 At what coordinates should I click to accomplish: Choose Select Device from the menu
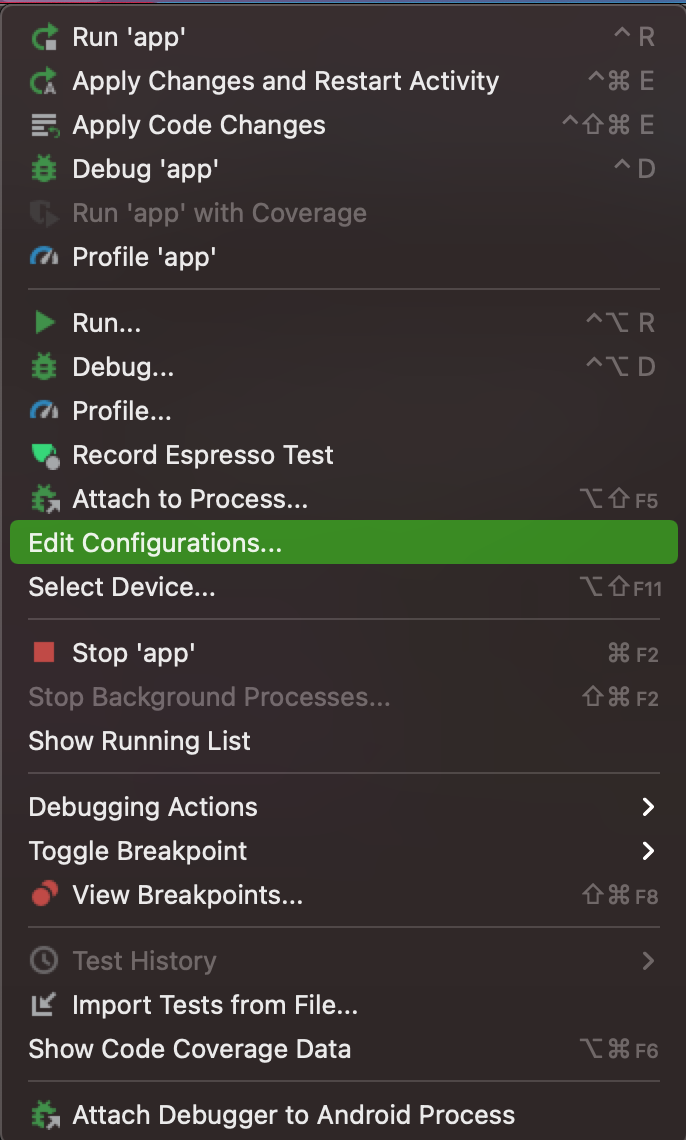tap(122, 588)
